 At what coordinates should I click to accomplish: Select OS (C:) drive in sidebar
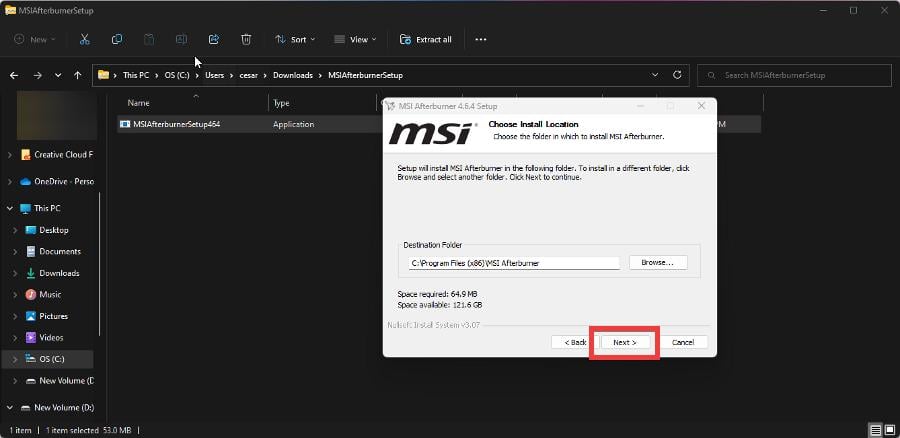(x=46, y=359)
